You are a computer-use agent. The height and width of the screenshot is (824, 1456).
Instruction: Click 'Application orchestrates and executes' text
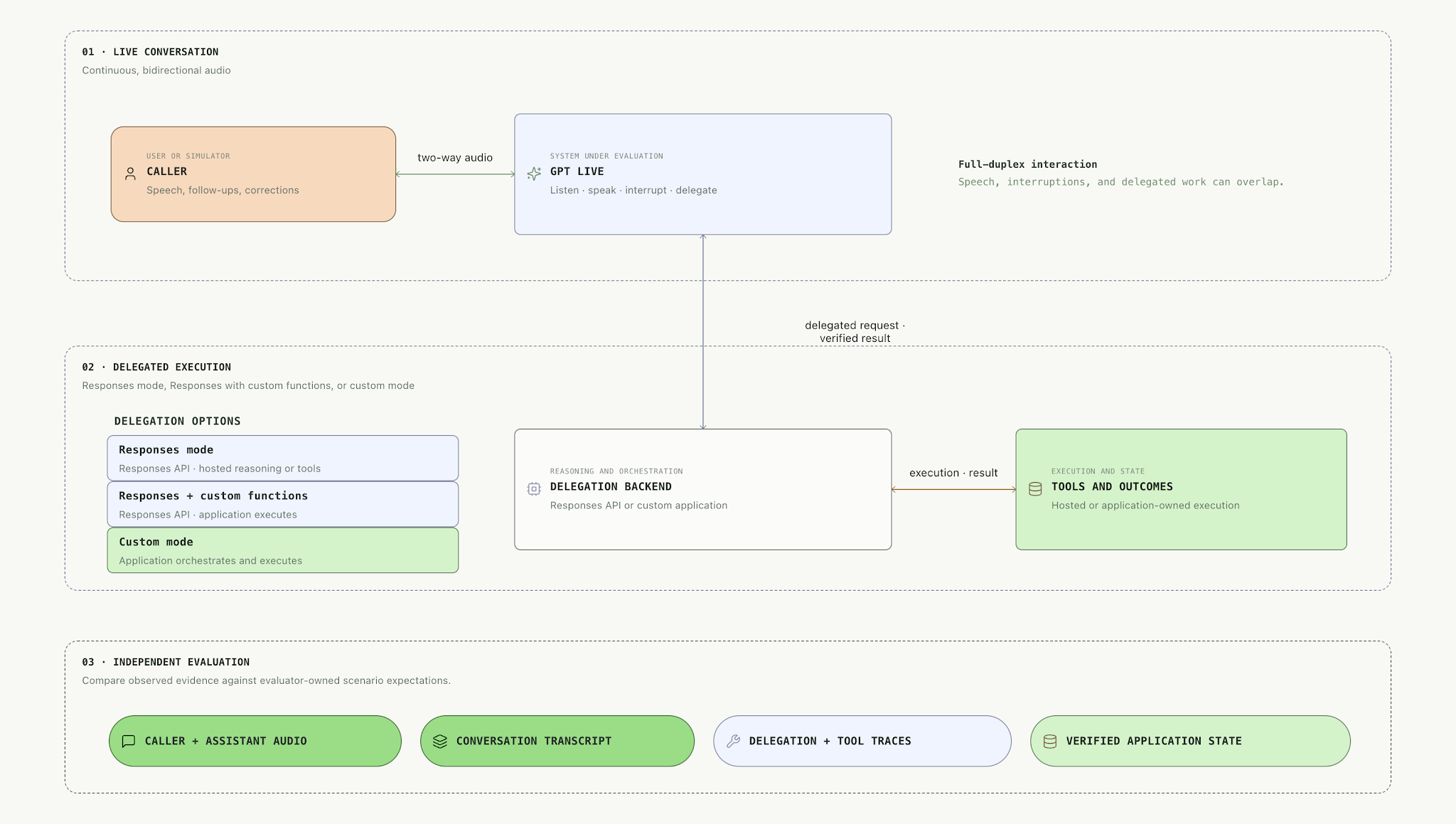tap(210, 561)
